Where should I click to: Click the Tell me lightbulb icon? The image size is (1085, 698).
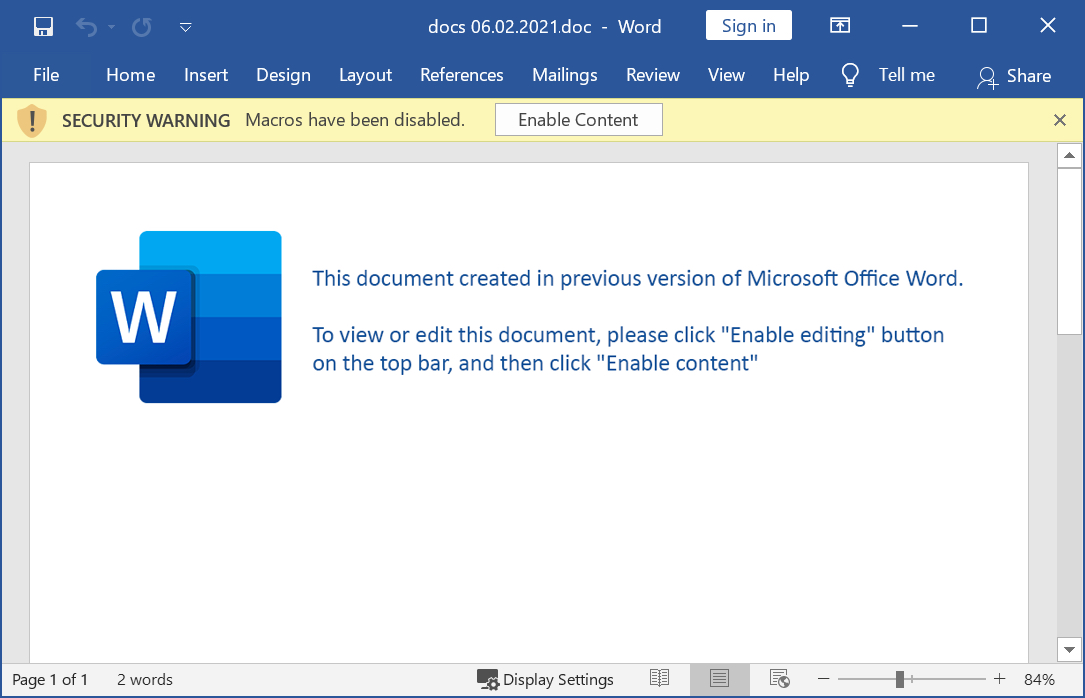coord(850,75)
